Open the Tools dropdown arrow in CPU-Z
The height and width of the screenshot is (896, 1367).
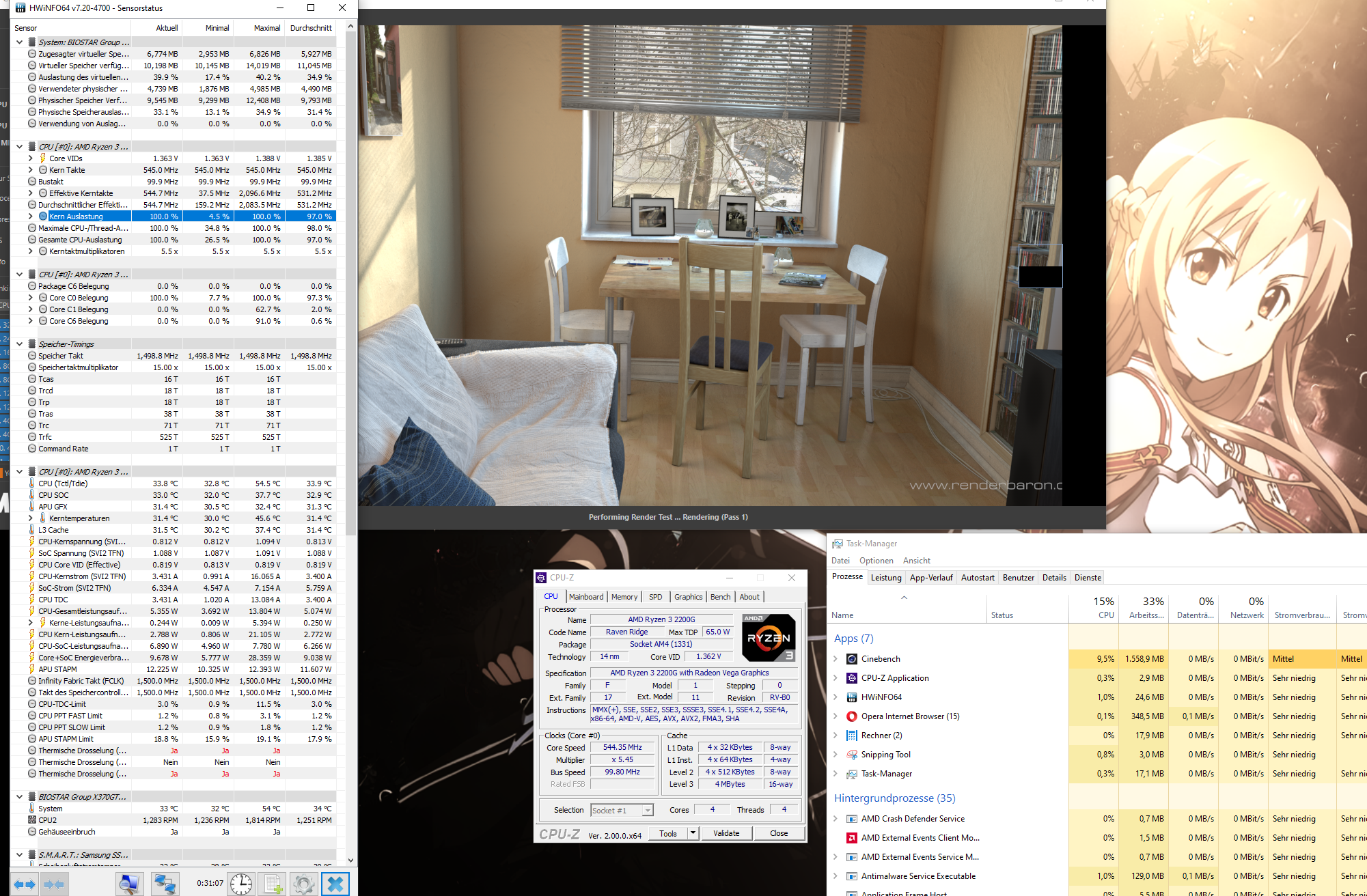692,833
